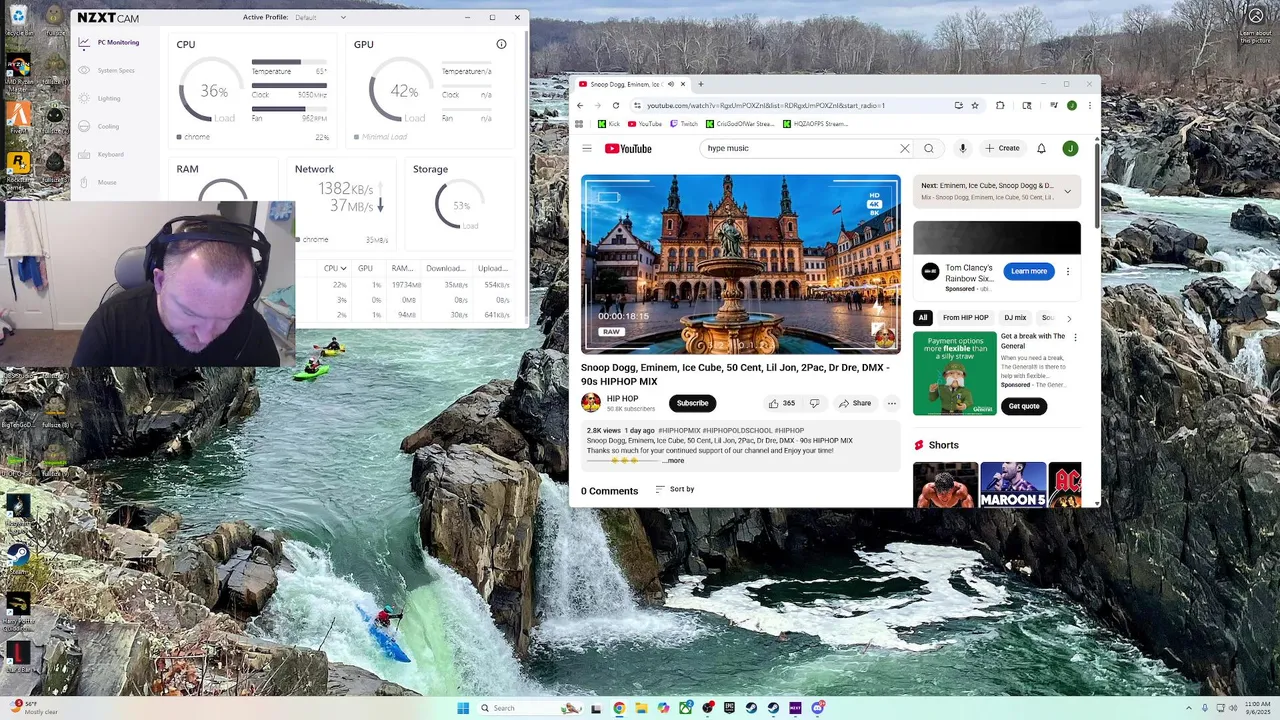This screenshot has height=720, width=1280.
Task: Bookmark this page with star icon
Action: click(x=975, y=105)
